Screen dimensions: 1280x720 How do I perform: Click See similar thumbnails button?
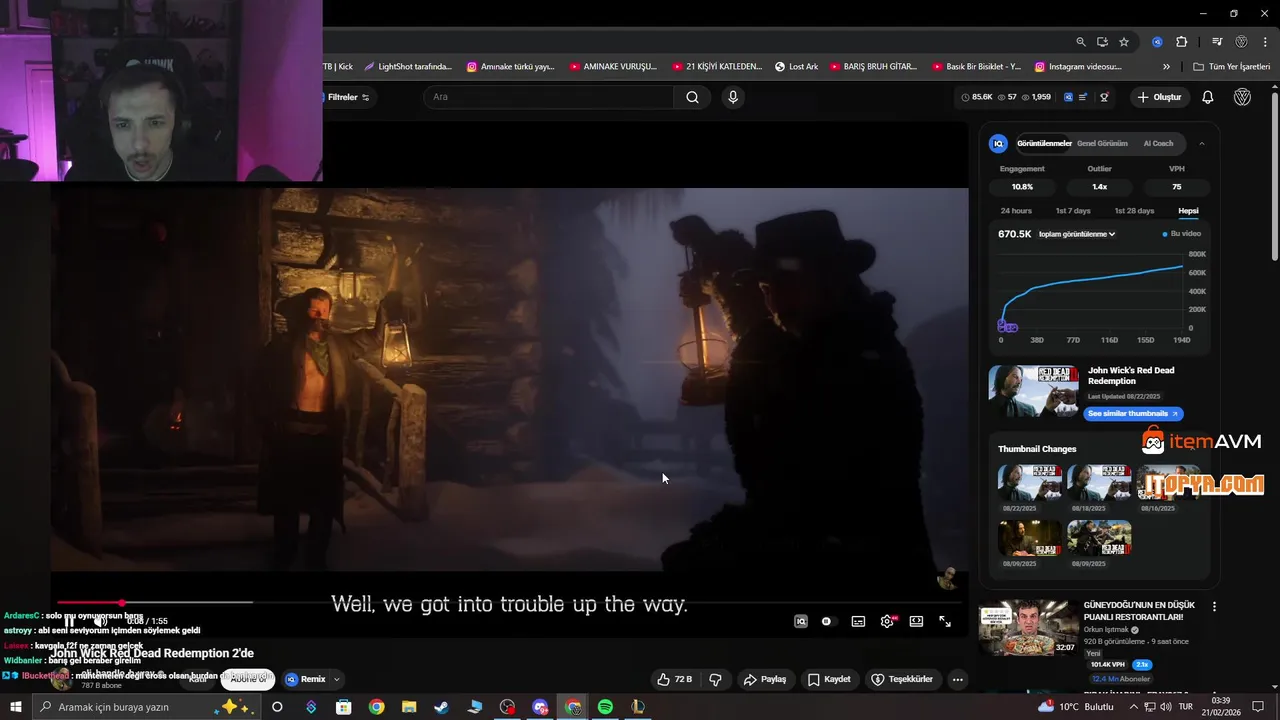click(x=1133, y=413)
